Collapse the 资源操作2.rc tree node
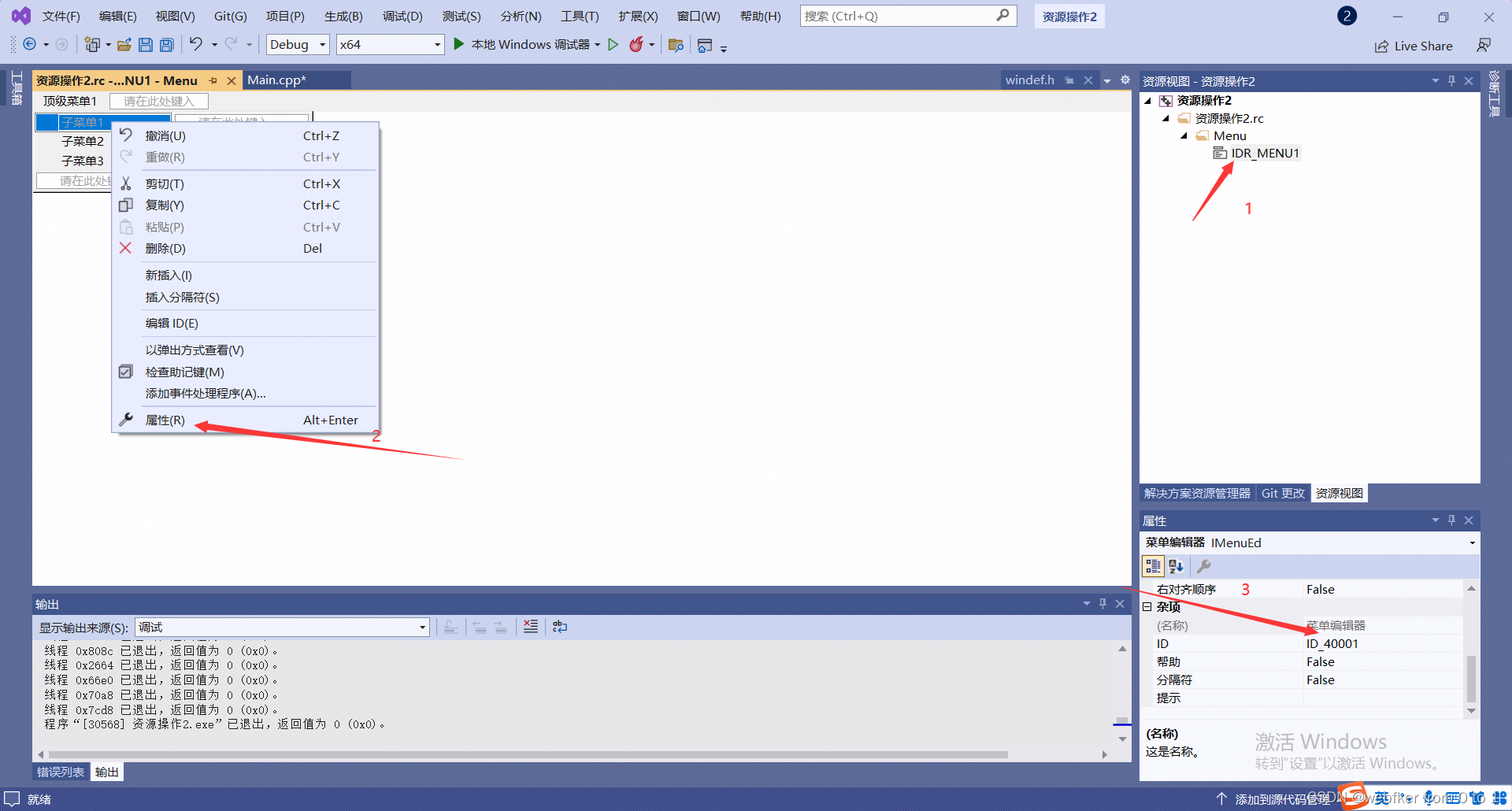The height and width of the screenshot is (811, 1512). [x=1166, y=118]
